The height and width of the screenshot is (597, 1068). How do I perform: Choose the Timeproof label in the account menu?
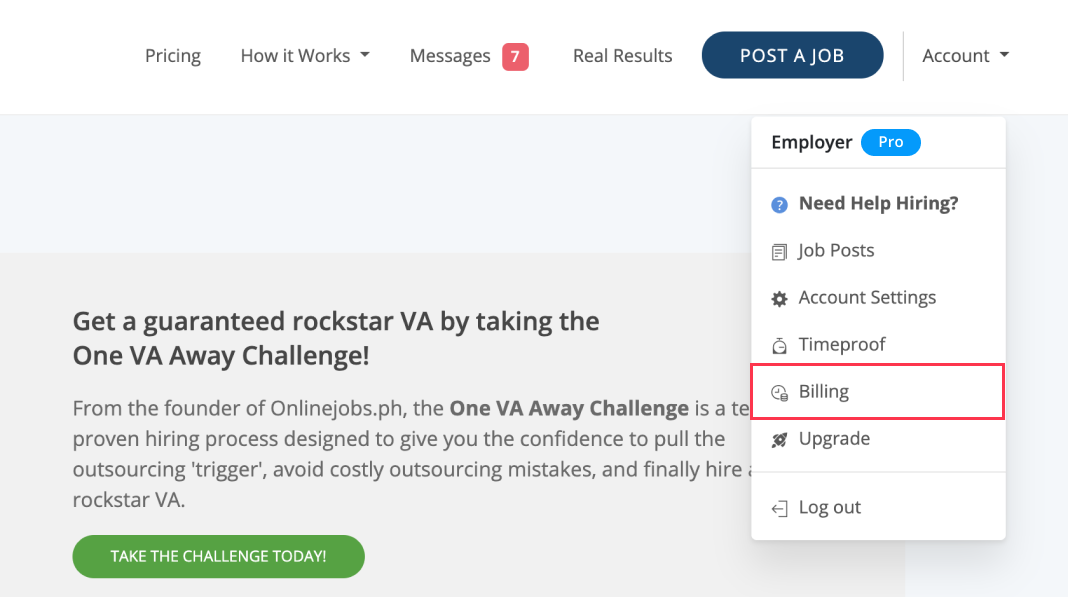coord(842,345)
